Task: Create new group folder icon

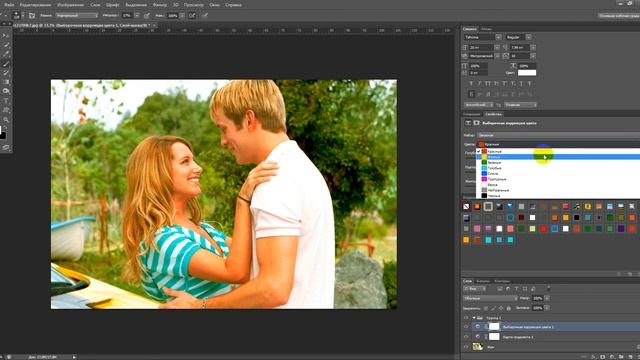Action: click(x=620, y=357)
